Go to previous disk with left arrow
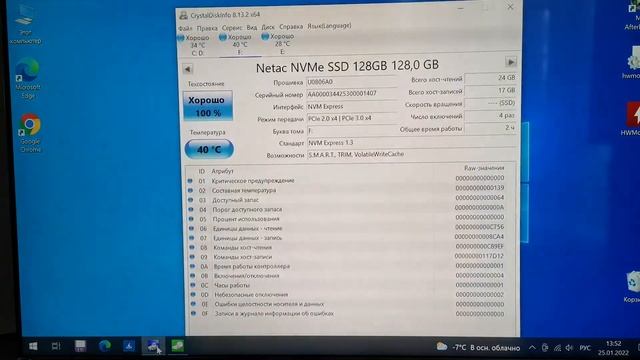This screenshot has height=360, width=640. 187,69
